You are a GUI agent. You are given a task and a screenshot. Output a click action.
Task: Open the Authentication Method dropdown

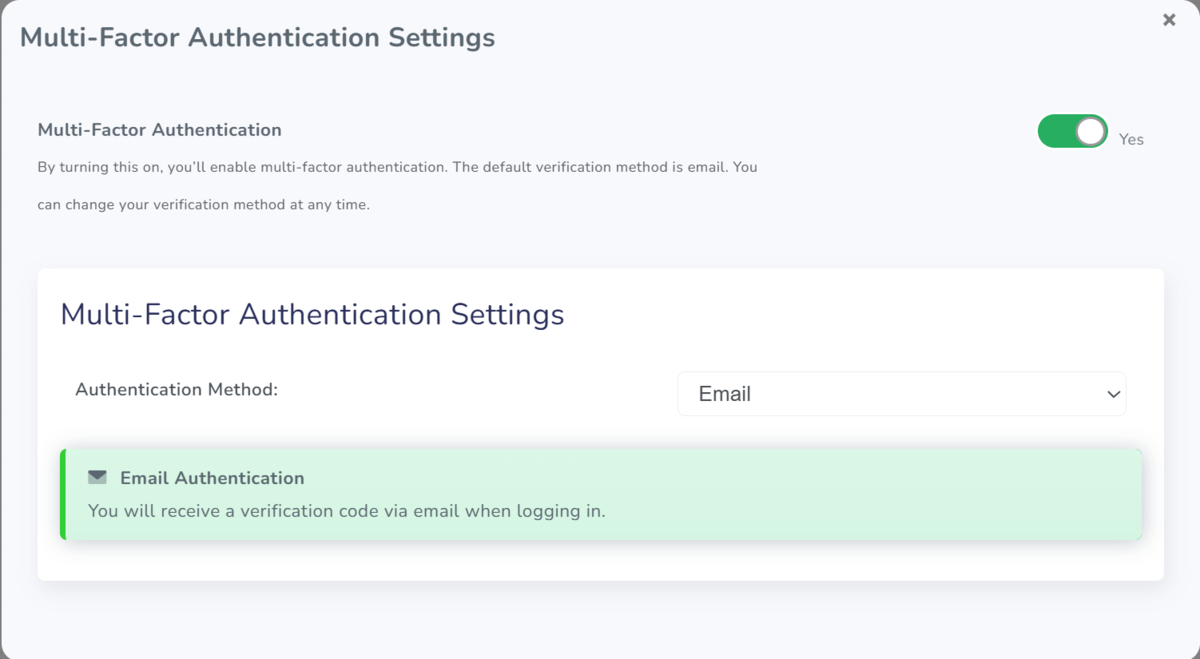click(901, 393)
